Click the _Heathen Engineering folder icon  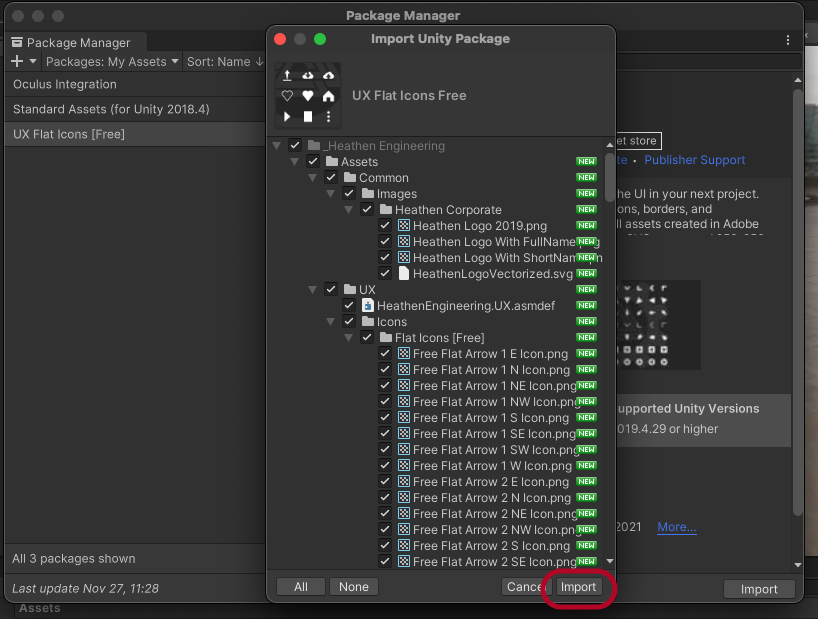click(314, 145)
